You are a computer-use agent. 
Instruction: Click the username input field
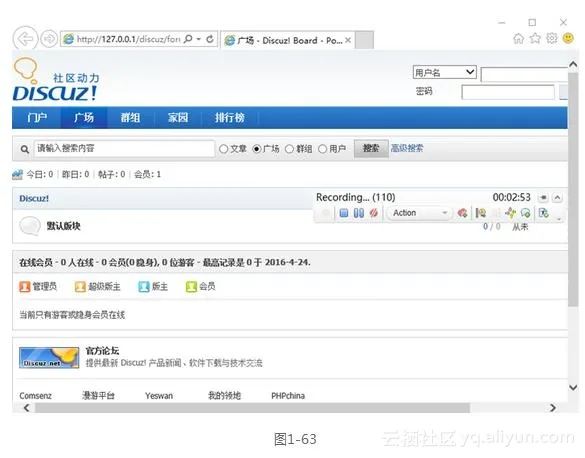coord(524,75)
